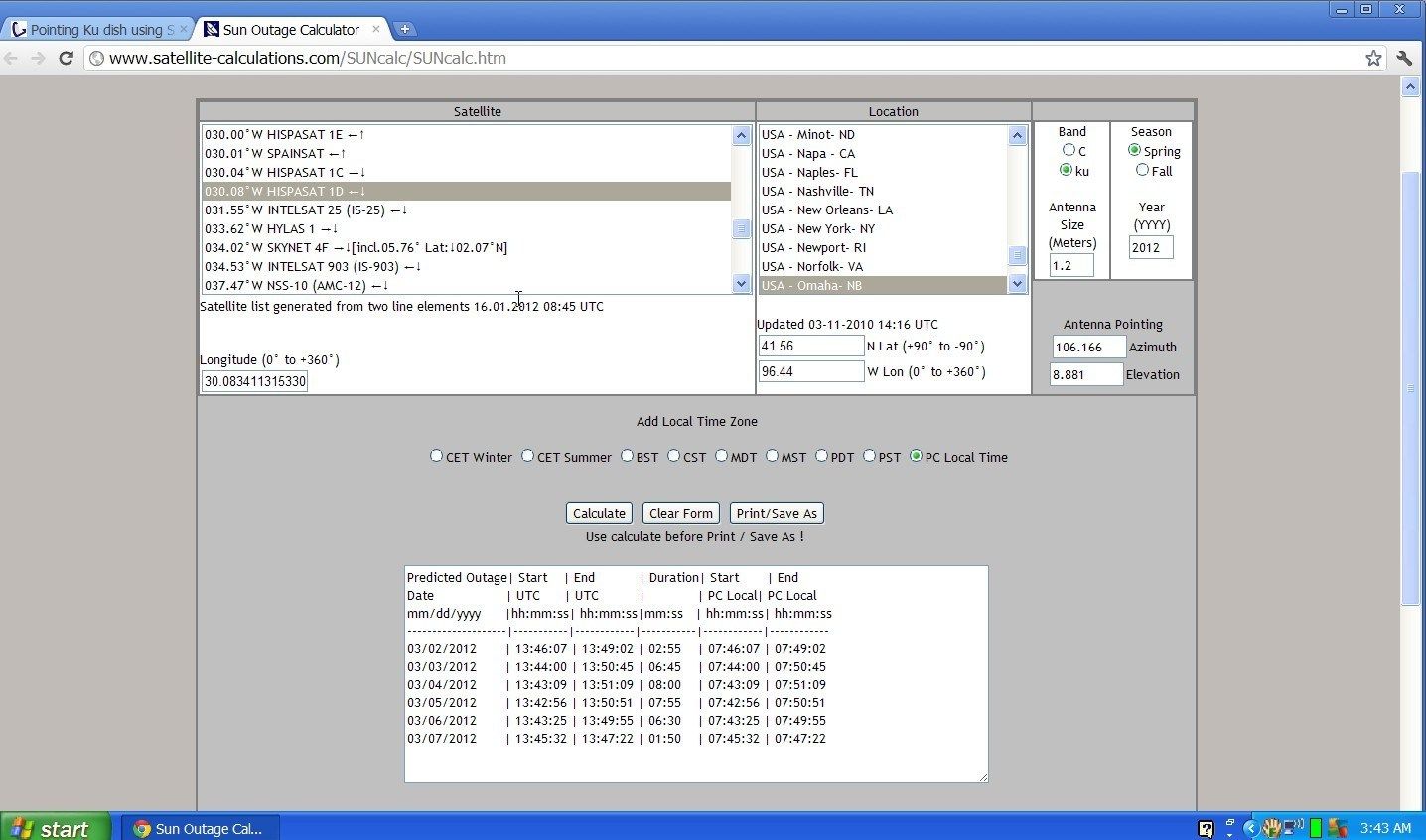This screenshot has width=1426, height=840.
Task: Select 034.02°W SKYNET 4F satellite
Action: 466,247
